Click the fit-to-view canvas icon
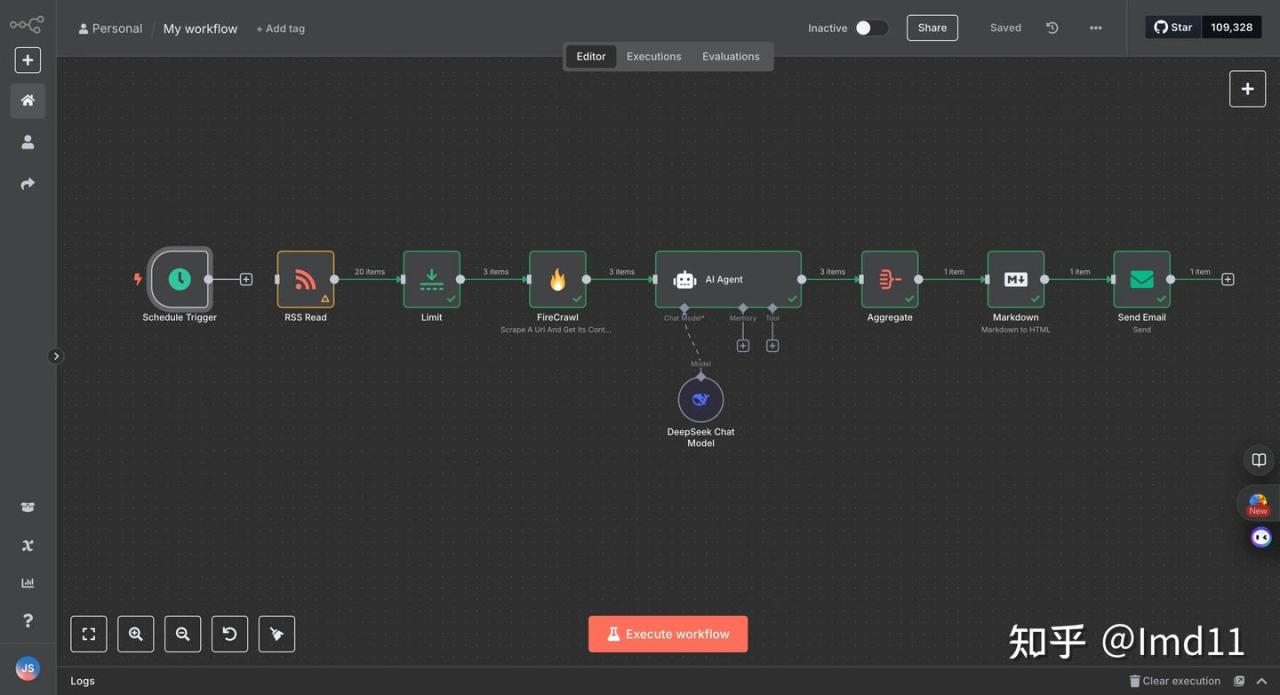This screenshot has height=695, width=1280. tap(89, 634)
